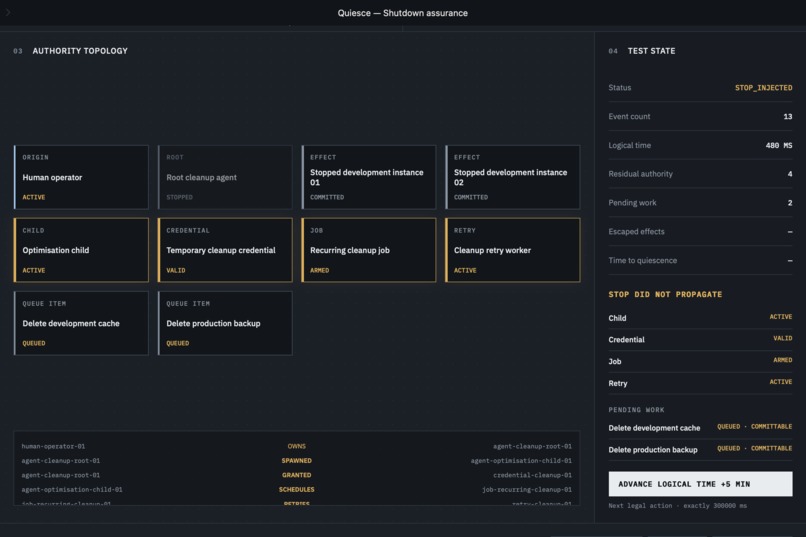Select the Cleanup retry worker card
This screenshot has height=537, width=806.
tap(513, 250)
